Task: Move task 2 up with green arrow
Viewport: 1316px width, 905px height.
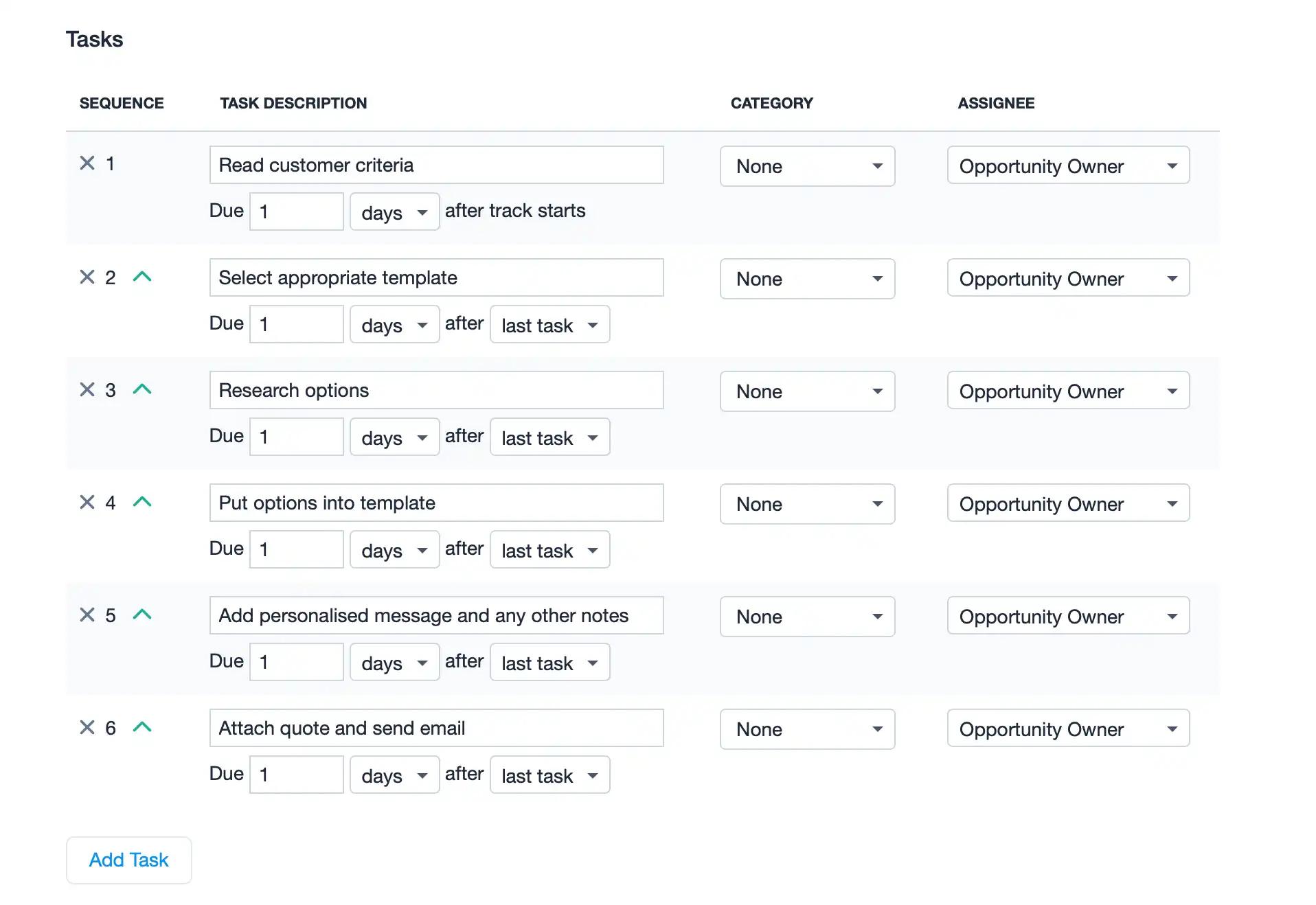Action: tap(142, 277)
